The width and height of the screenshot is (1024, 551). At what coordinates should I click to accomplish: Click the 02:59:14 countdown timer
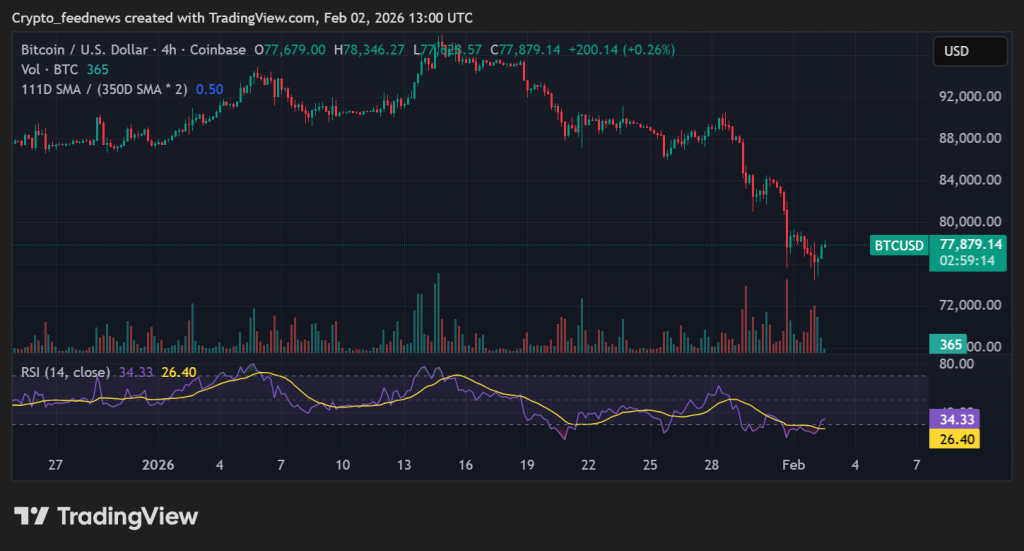[967, 260]
